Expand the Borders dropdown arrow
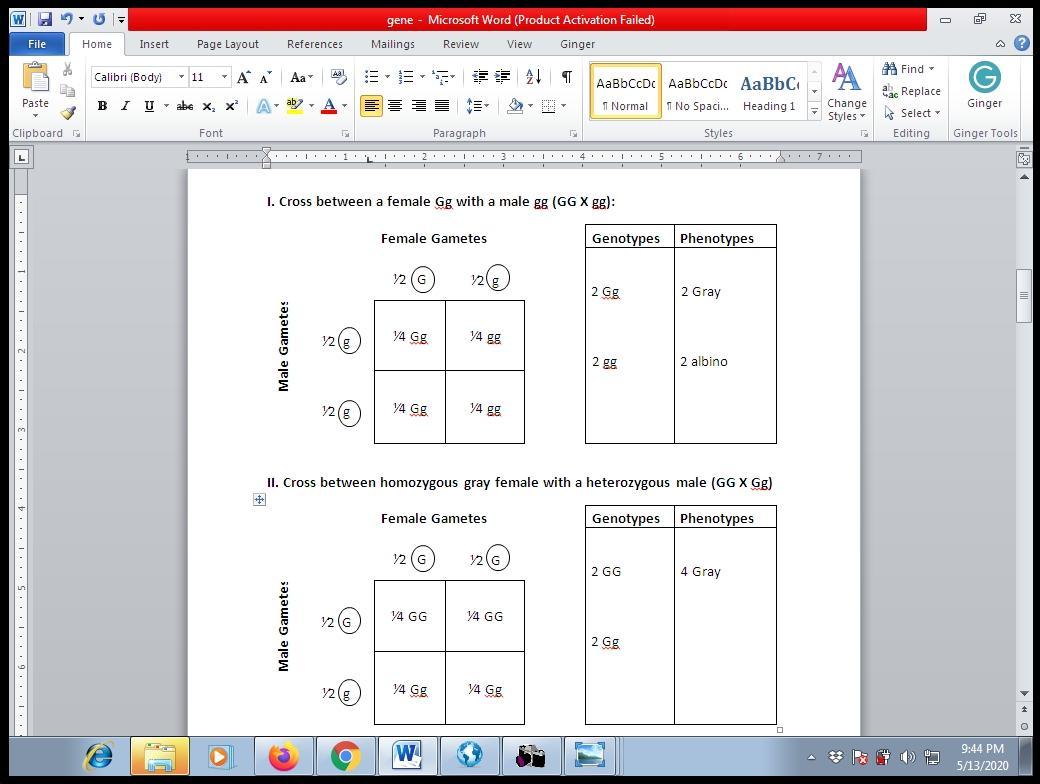The height and width of the screenshot is (784, 1040). pyautogui.click(x=564, y=105)
